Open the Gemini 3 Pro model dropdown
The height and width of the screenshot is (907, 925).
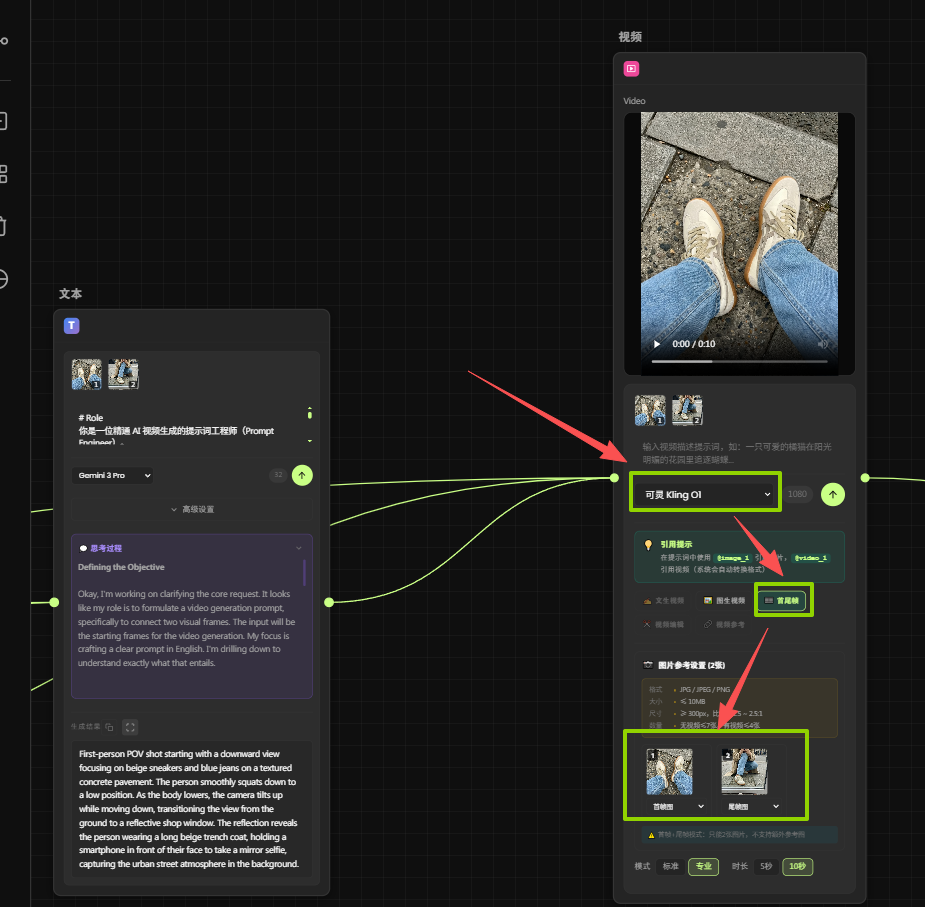coord(111,475)
